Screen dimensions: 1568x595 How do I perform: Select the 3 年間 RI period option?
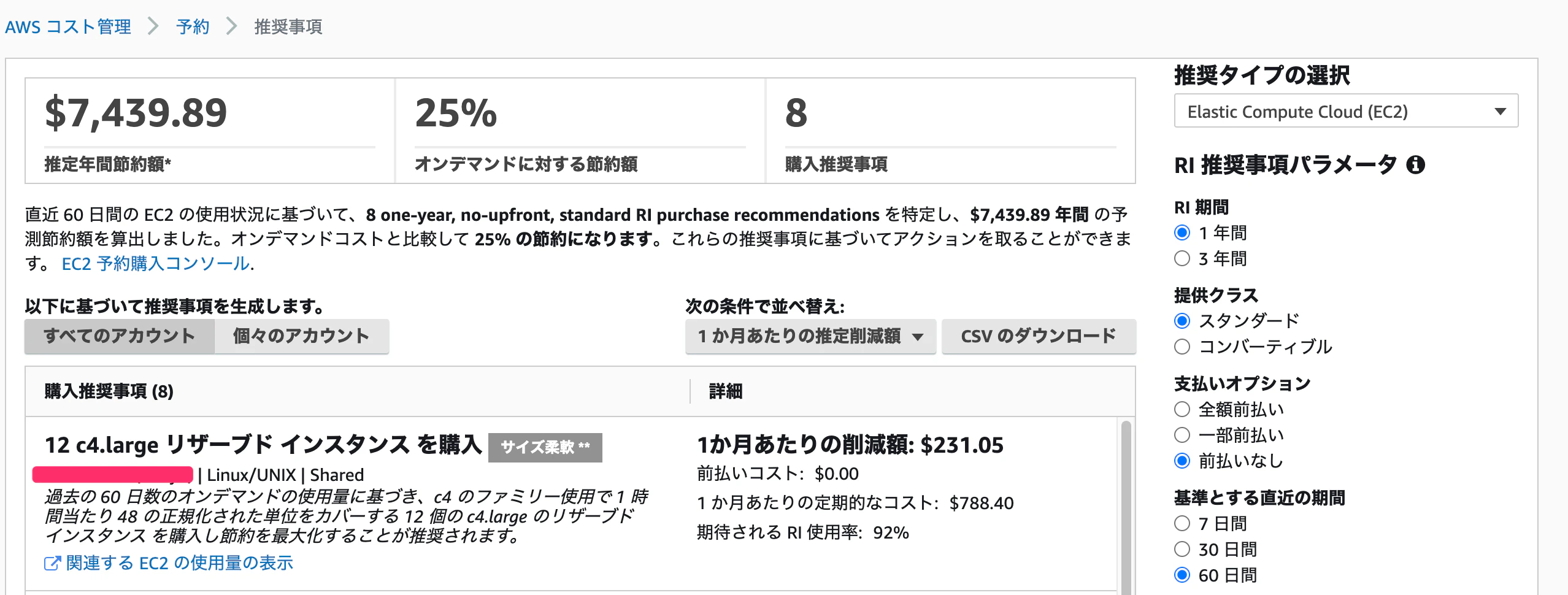(x=1181, y=259)
